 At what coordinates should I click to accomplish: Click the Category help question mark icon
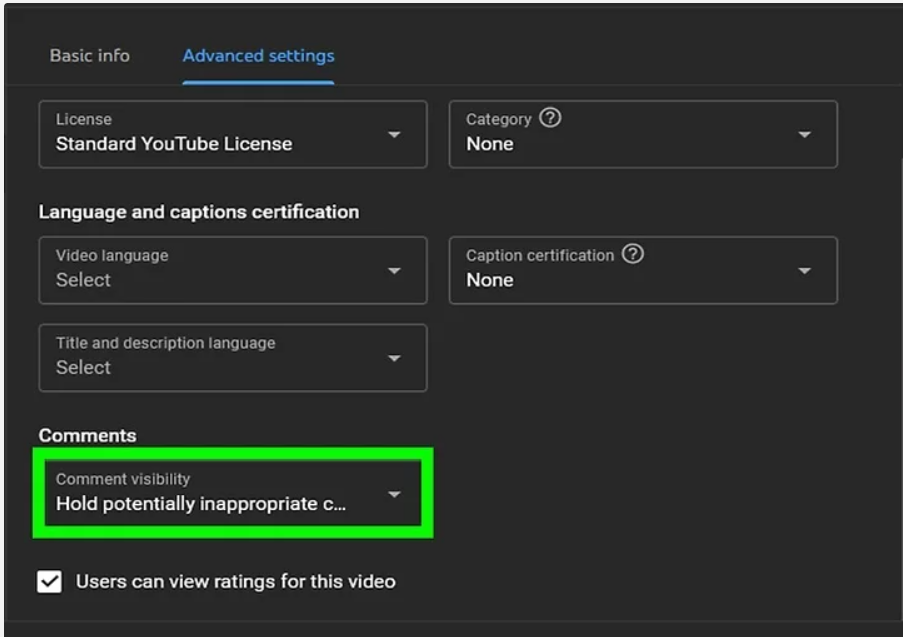click(550, 118)
